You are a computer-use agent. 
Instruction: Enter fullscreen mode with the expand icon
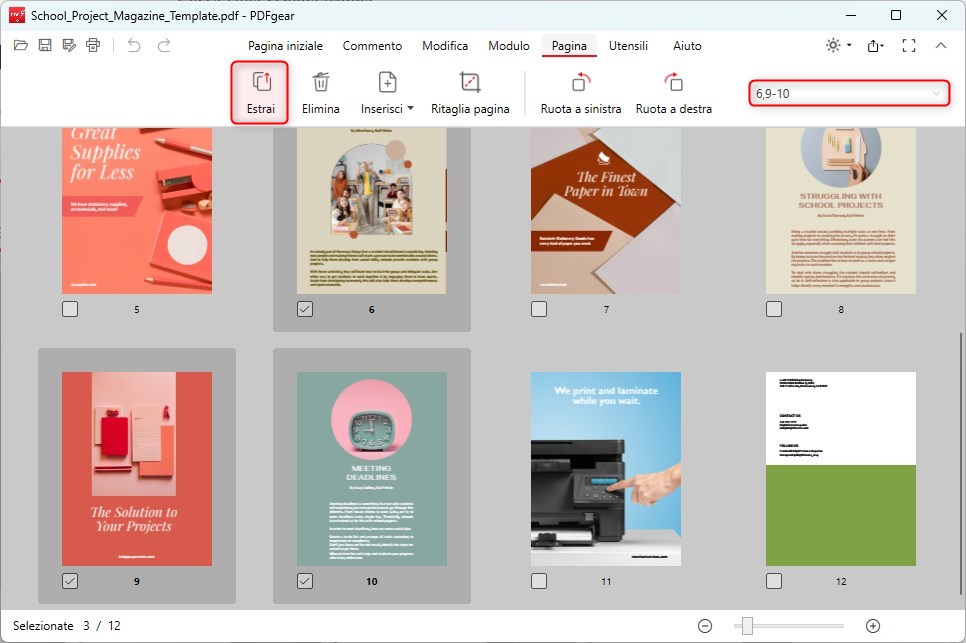click(x=908, y=45)
